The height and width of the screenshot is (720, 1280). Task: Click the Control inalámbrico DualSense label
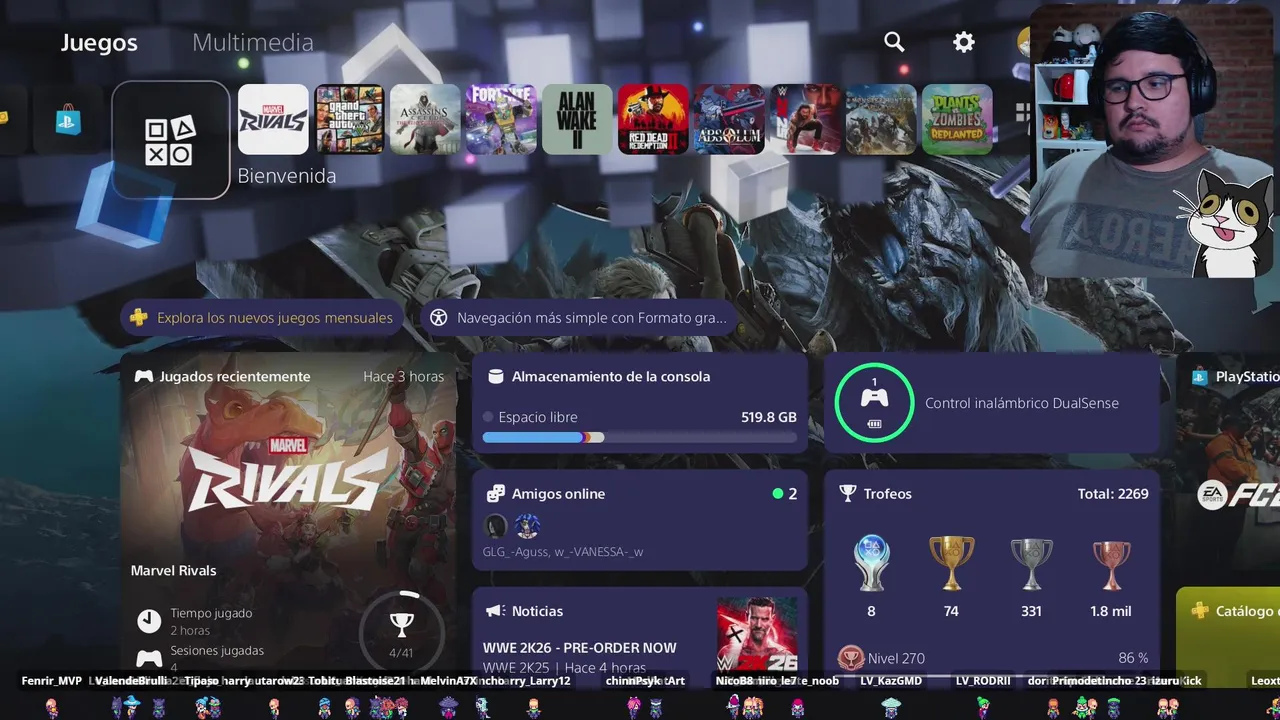1022,403
